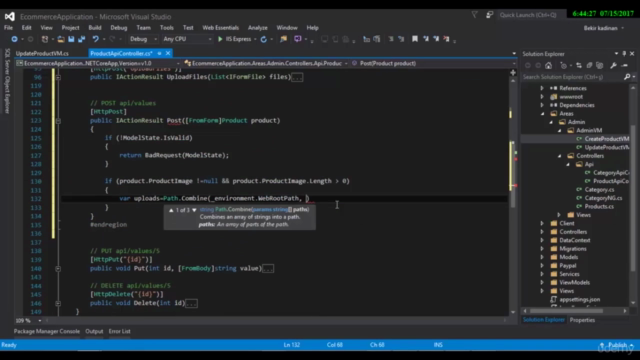Switch to the UpdateProductVM.cs tab
640x360 pixels.
[x=42, y=53]
